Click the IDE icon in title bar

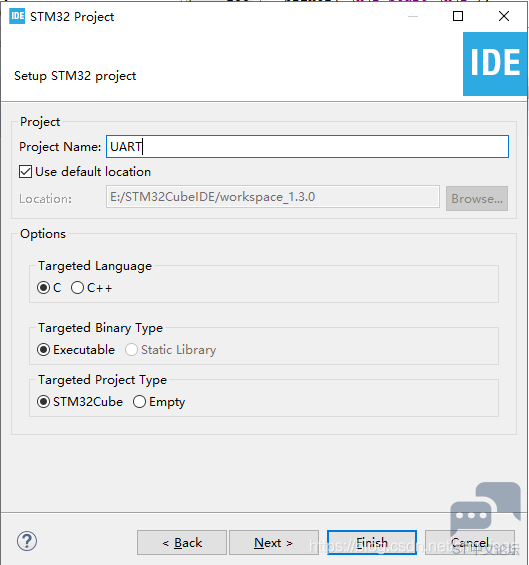tap(17, 16)
